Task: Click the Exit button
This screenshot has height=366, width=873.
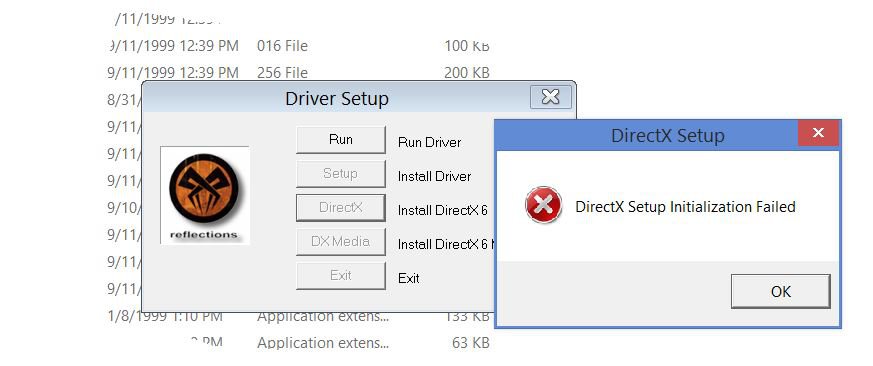Action: (341, 276)
